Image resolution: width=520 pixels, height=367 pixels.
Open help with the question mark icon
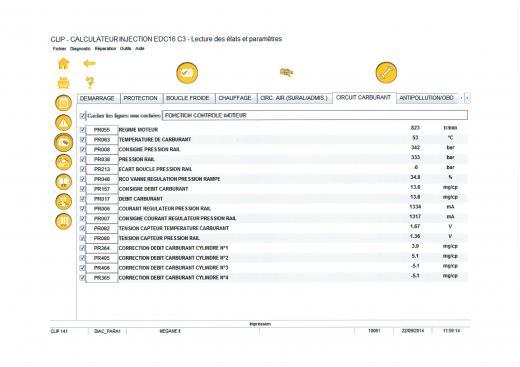[90, 82]
